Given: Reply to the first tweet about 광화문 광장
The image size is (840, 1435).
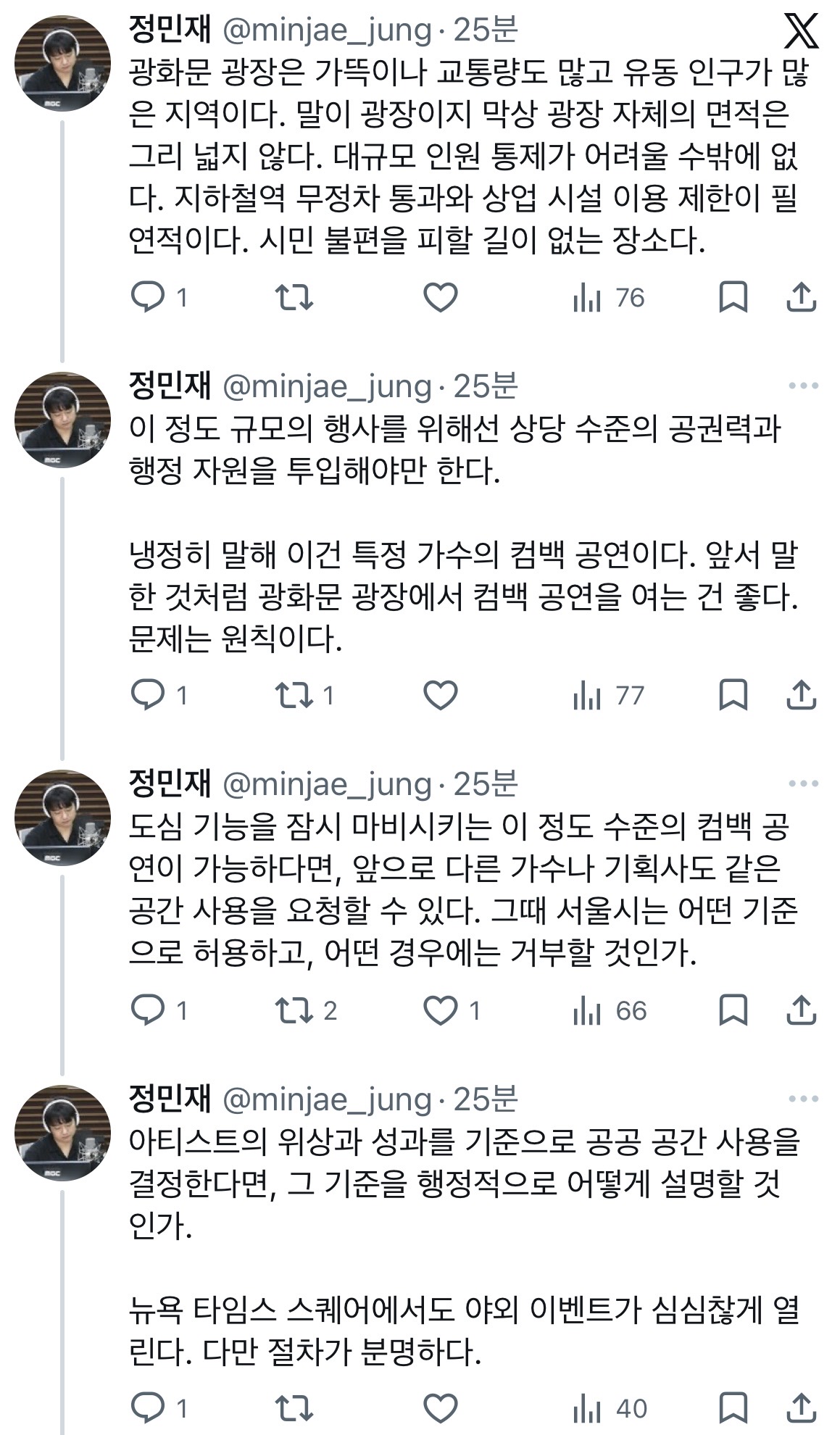Looking at the screenshot, I should pos(148,297).
